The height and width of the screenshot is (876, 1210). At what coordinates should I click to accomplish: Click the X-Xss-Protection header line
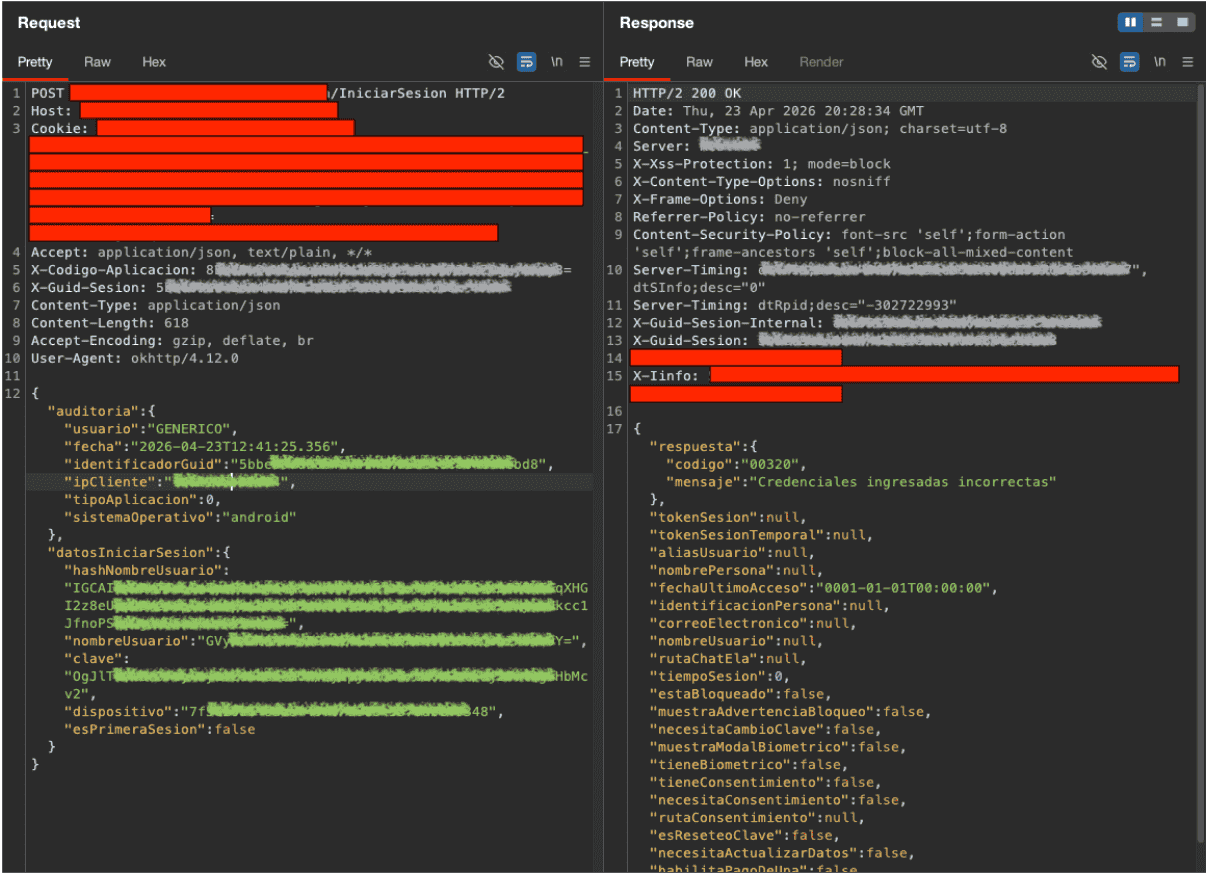tap(761, 164)
